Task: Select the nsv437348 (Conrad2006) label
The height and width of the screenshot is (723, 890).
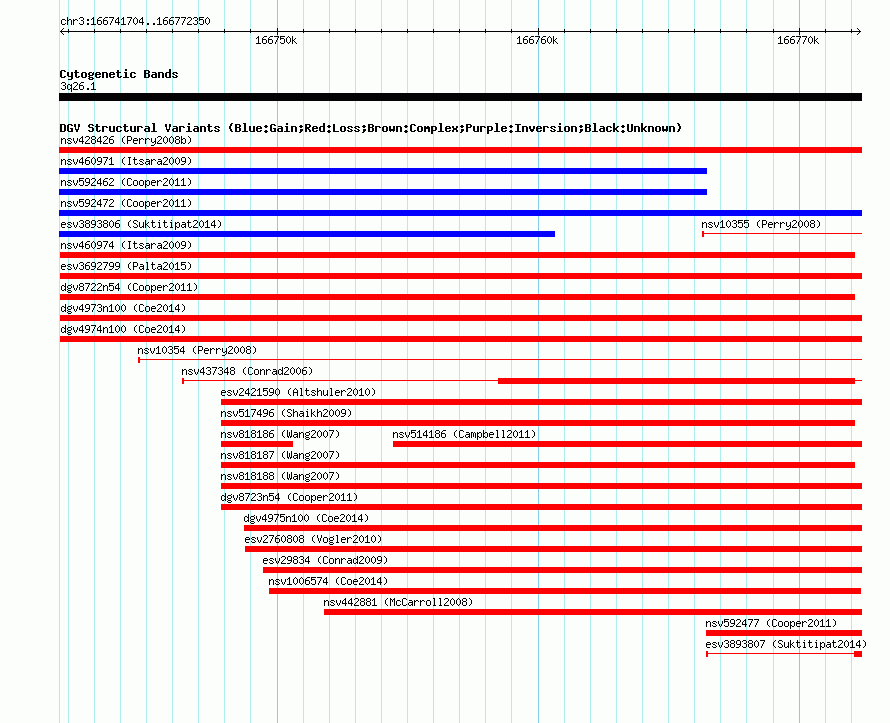Action: coord(247,371)
